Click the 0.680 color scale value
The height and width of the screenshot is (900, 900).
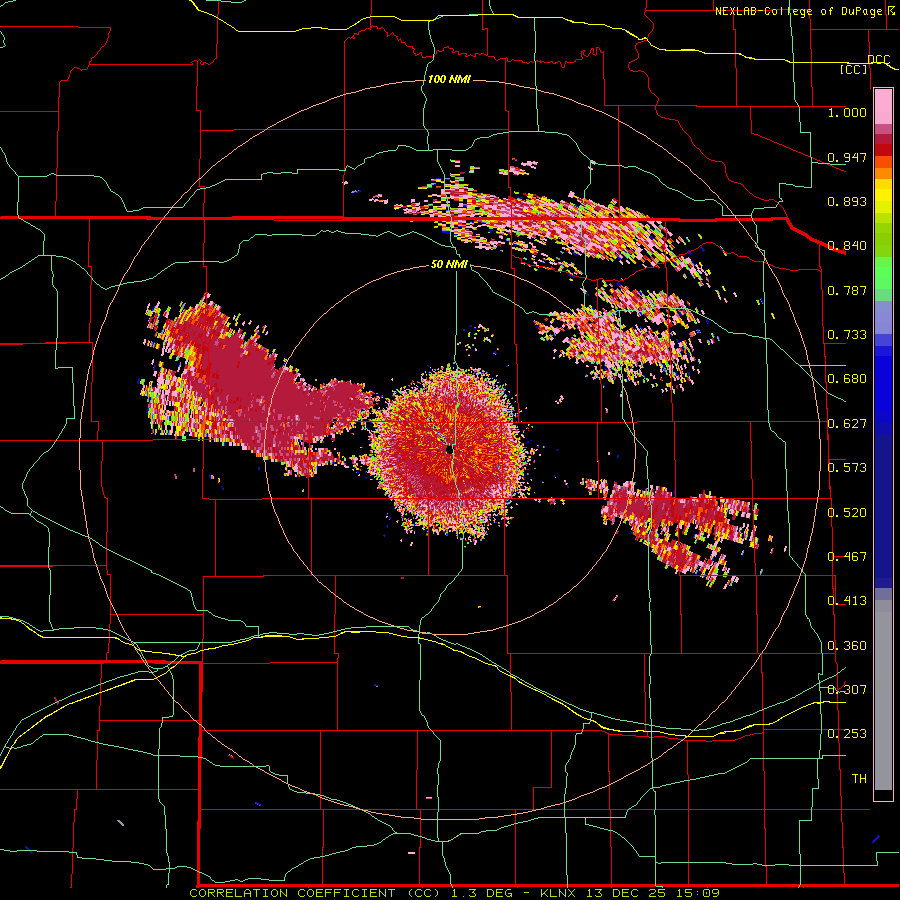[x=847, y=379]
